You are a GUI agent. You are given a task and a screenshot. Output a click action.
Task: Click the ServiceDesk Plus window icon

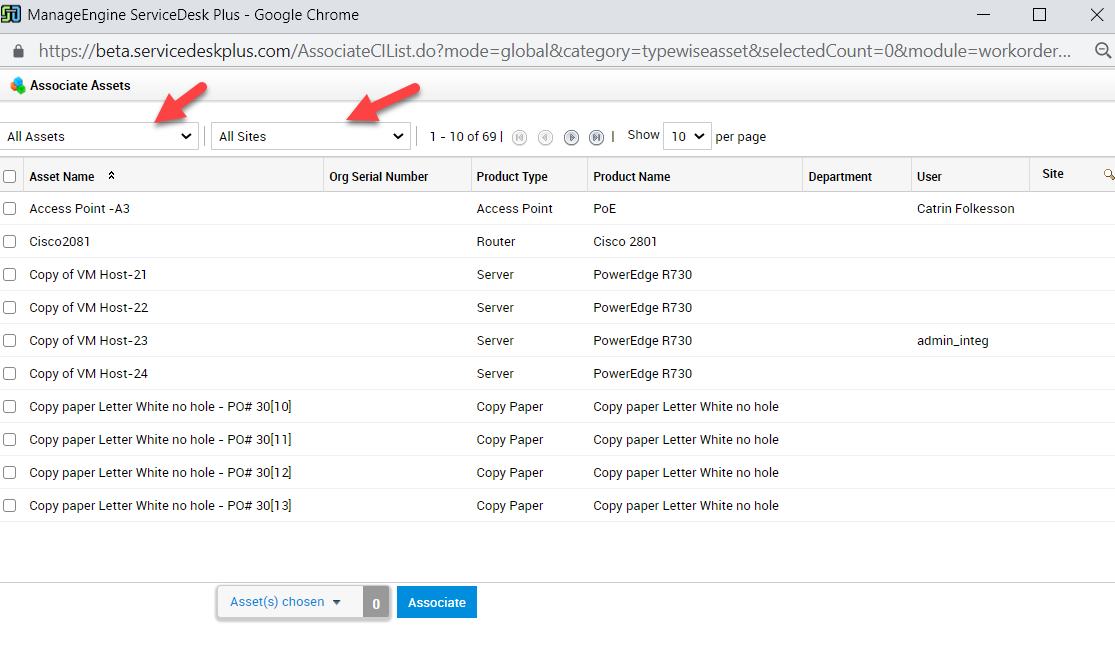point(11,14)
